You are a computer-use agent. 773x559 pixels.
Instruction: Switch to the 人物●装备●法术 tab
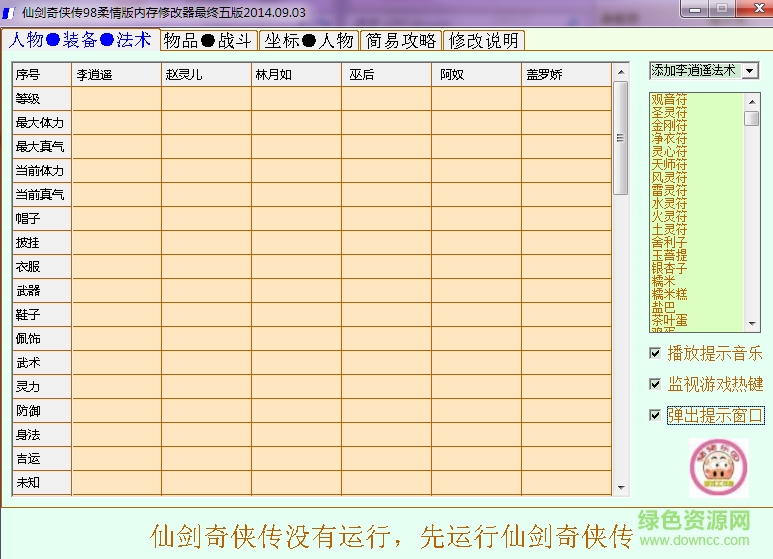80,40
